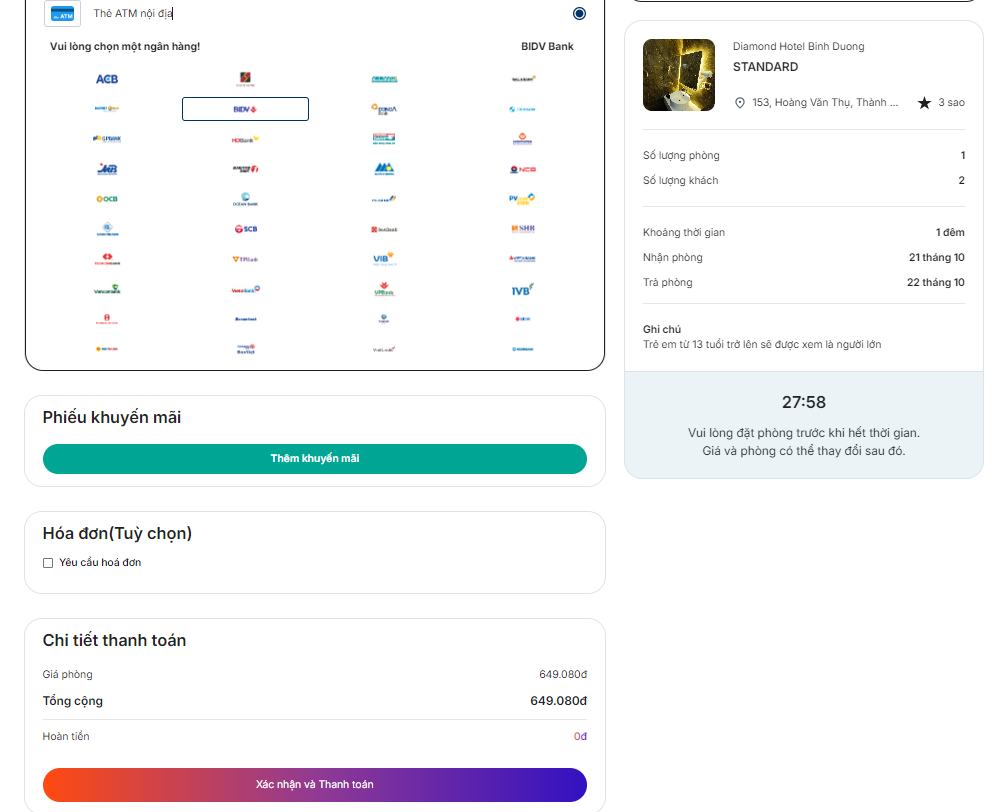This screenshot has height=812, width=992.
Task: Select the MB bank logo
Action: click(107, 169)
